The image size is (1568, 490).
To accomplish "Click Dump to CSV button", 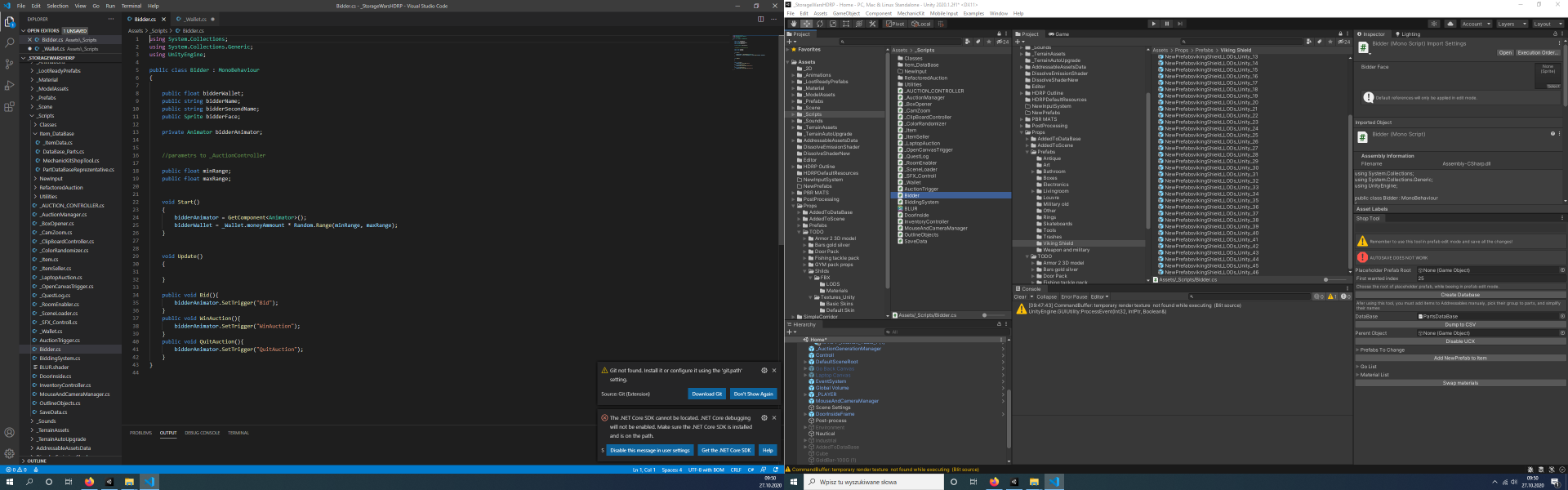I will 1459,324.
